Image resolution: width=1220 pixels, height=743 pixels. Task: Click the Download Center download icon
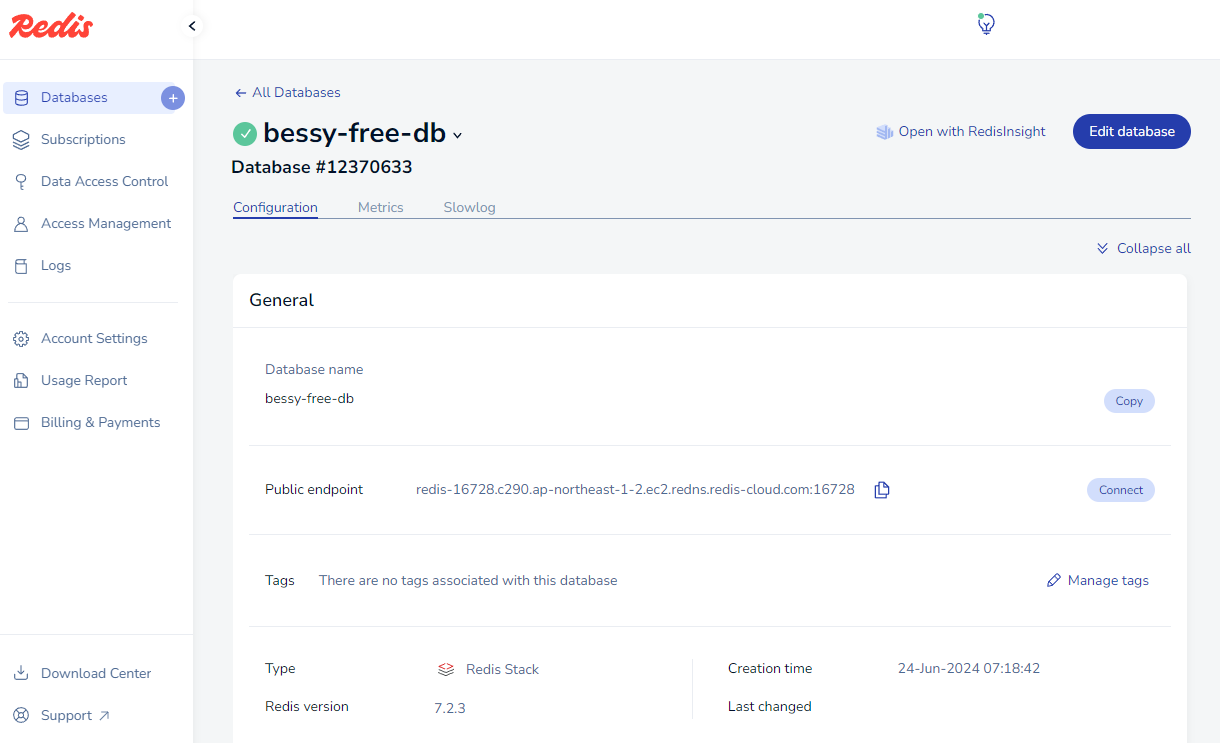[x=21, y=673]
